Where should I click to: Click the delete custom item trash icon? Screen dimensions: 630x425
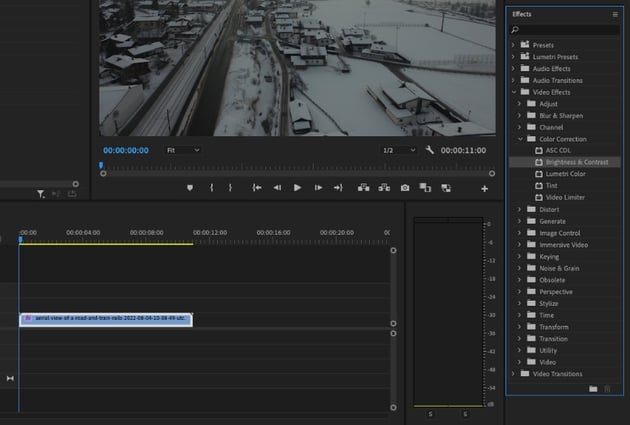(607, 388)
